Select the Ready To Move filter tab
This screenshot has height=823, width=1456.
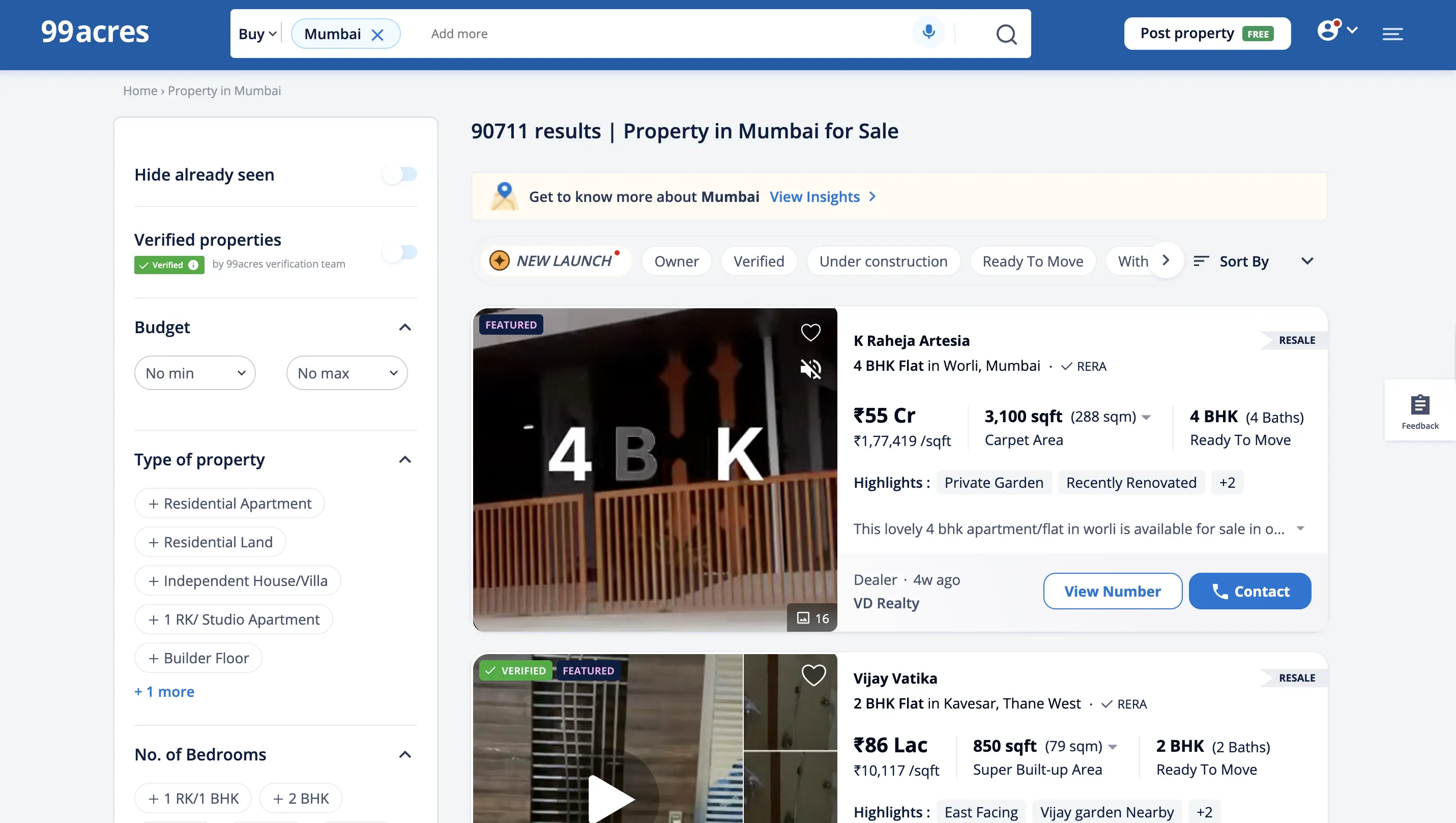coord(1032,261)
